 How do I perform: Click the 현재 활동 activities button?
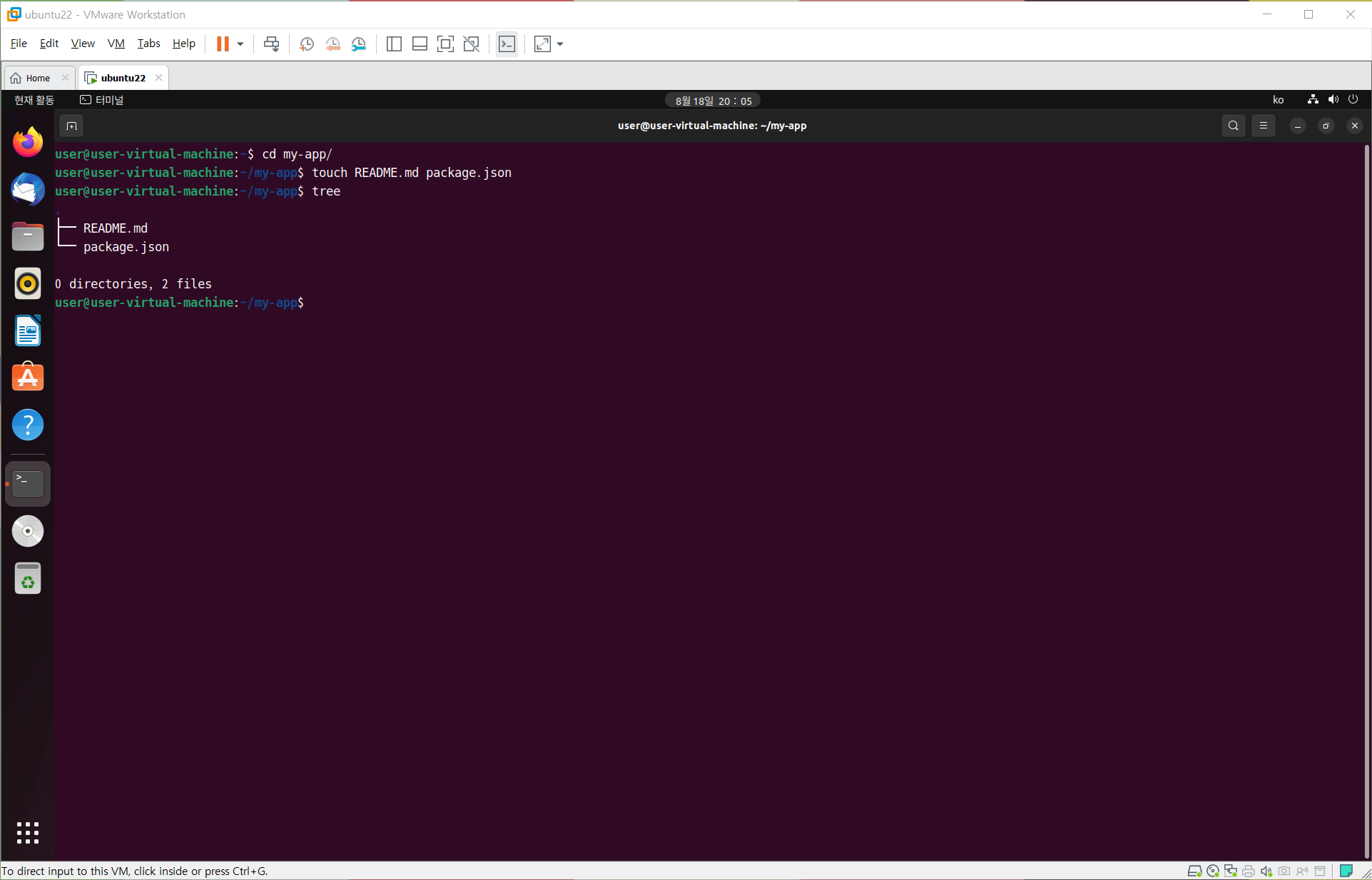(x=34, y=100)
